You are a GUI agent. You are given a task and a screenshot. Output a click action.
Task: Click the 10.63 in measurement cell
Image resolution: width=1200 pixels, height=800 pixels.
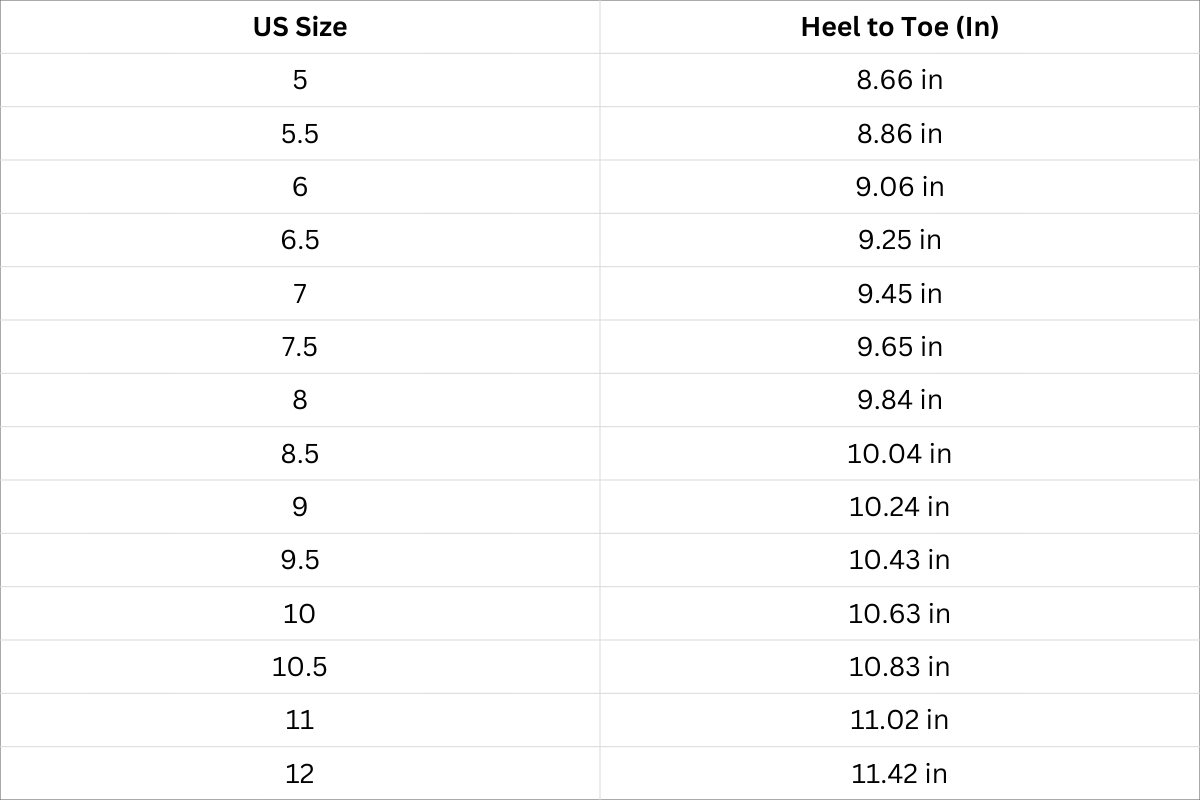899,613
